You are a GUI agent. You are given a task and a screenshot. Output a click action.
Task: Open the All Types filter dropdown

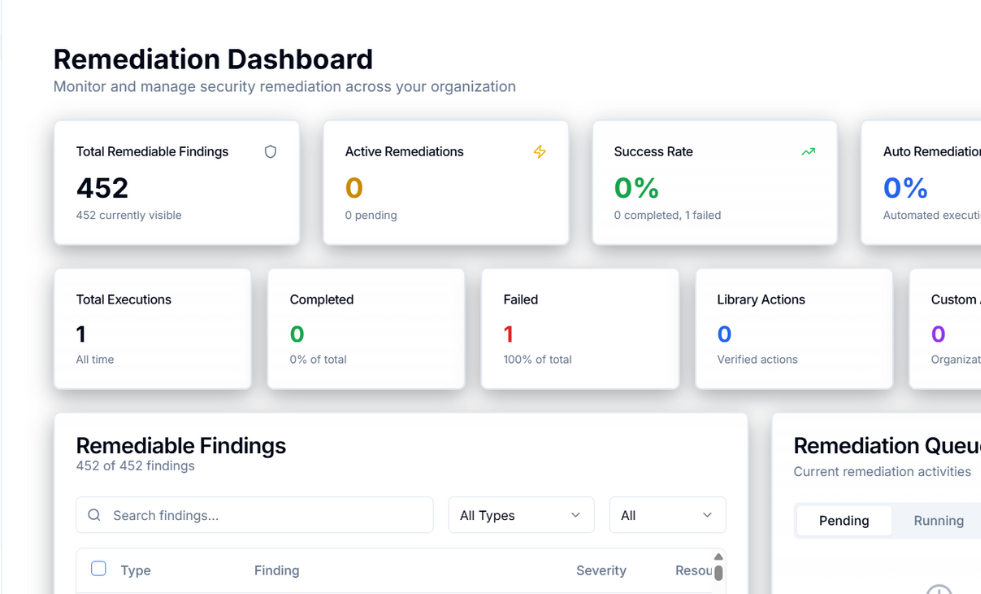coord(520,515)
